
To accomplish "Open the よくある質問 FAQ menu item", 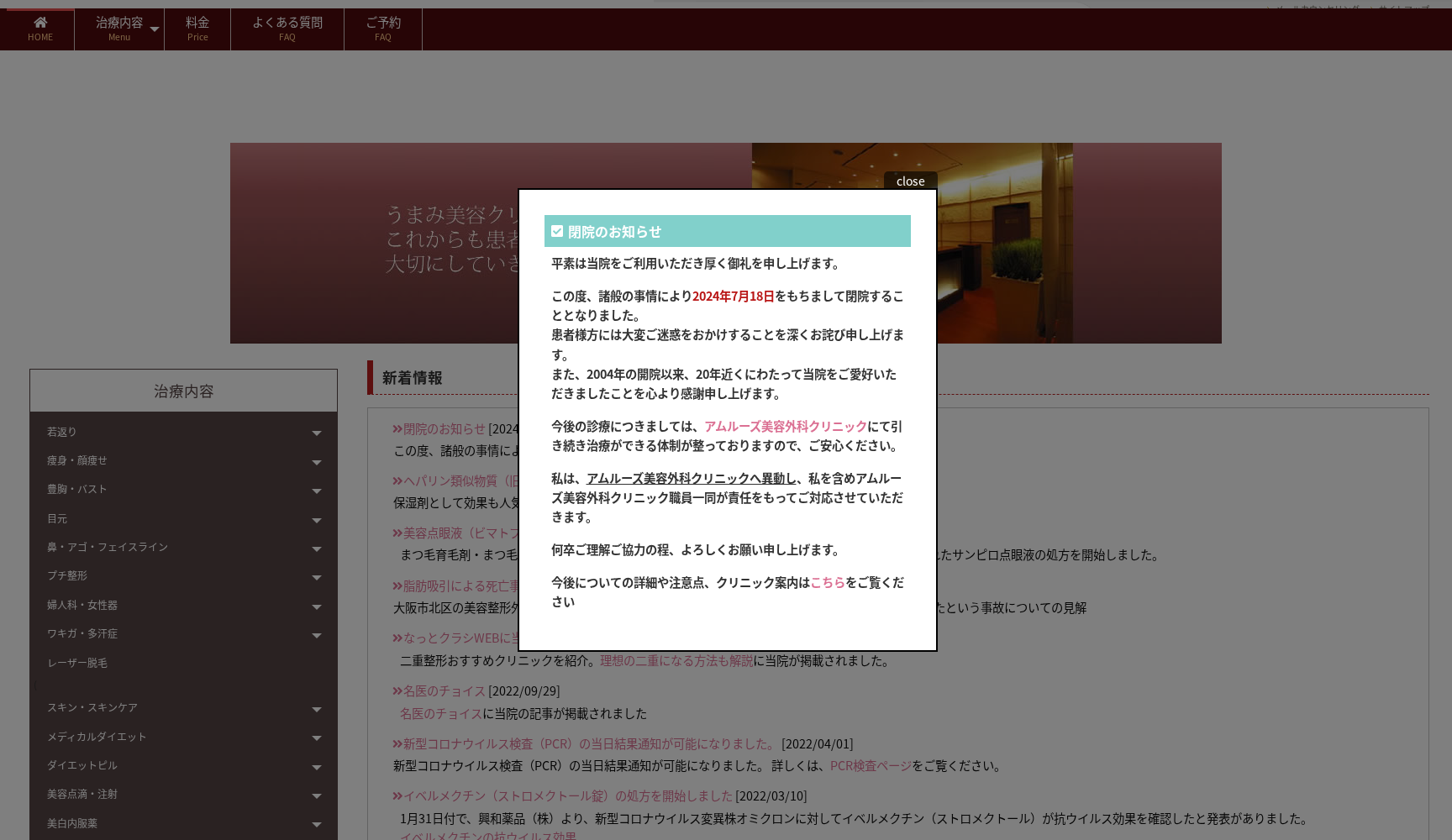I will coord(287,29).
